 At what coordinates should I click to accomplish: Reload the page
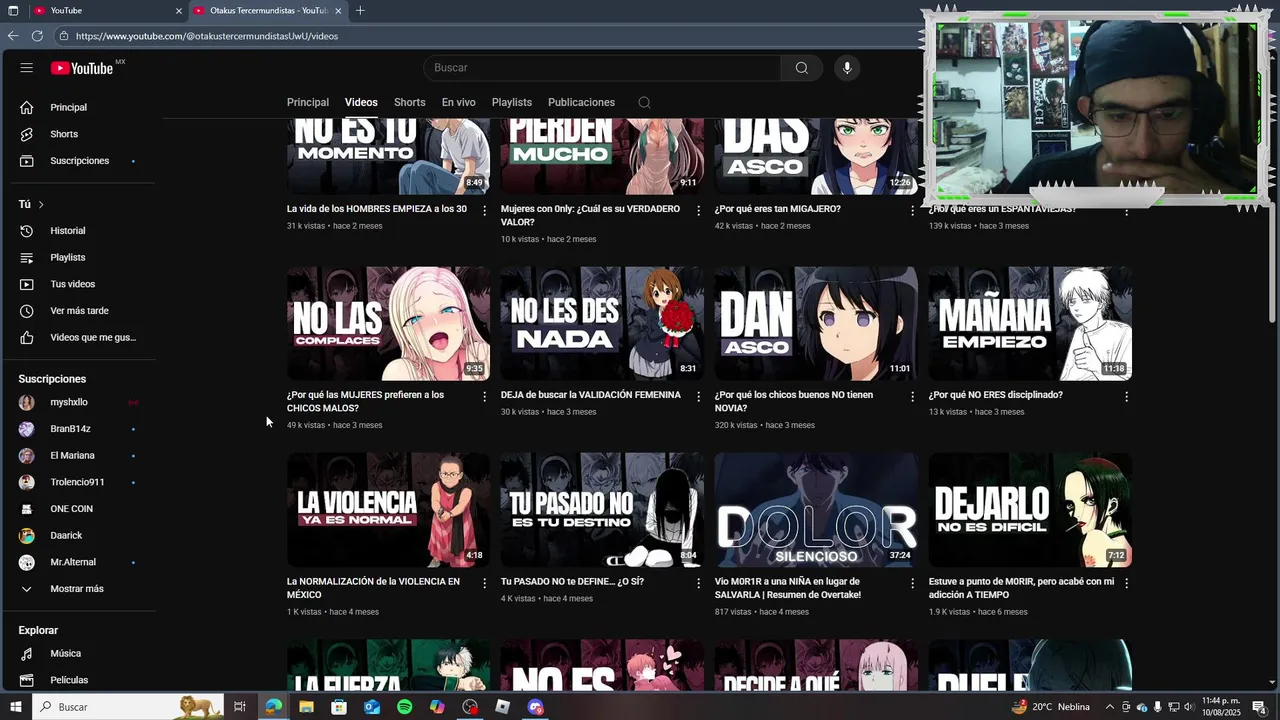(x=37, y=36)
